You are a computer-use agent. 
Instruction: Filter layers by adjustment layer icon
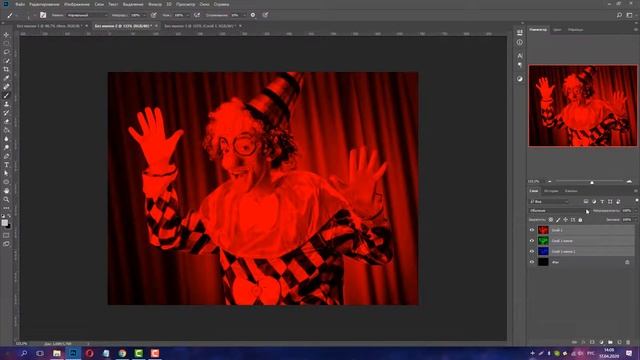[x=594, y=202]
